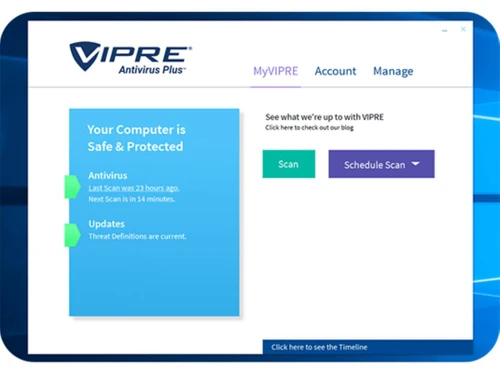
Task: Click the Updates heading
Action: 107,224
